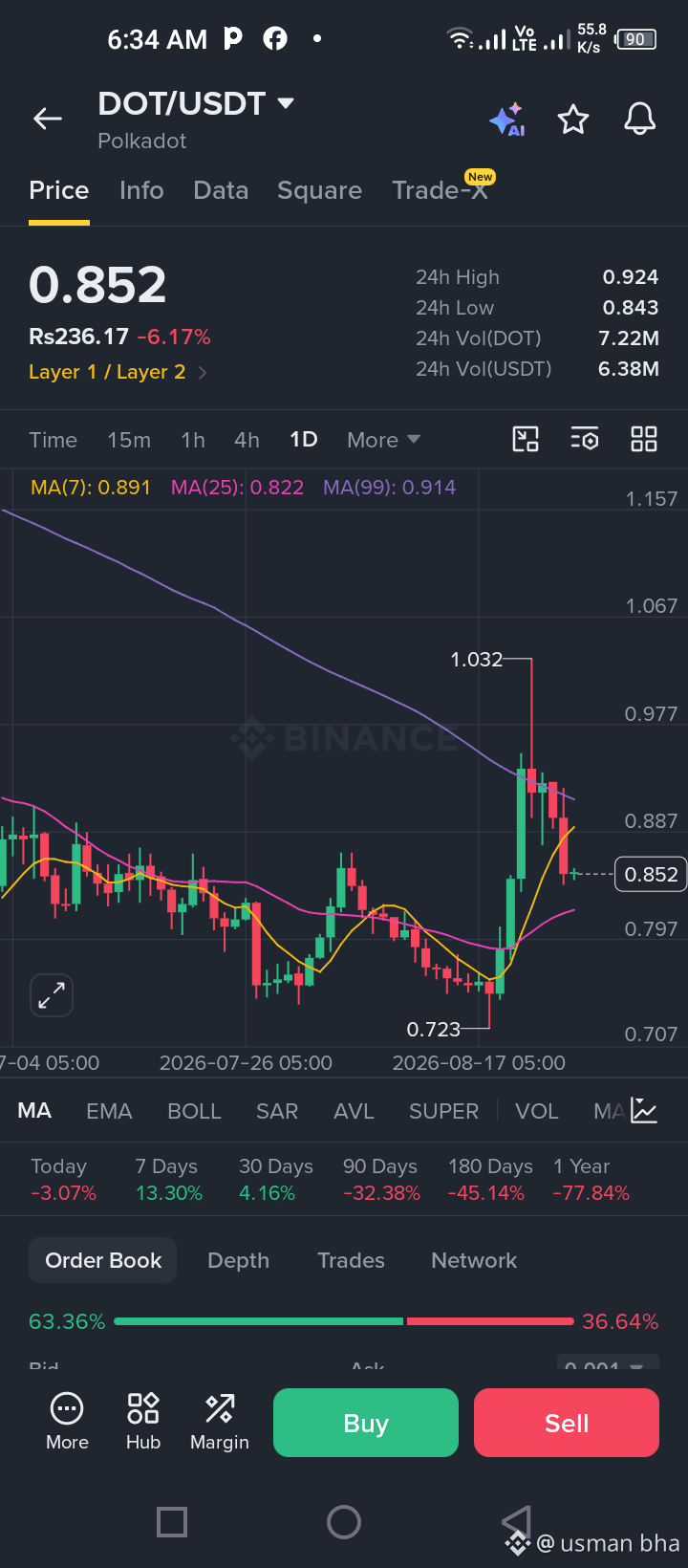This screenshot has width=688, height=1568.
Task: Tap the chart high marker 1.032
Action: click(476, 660)
